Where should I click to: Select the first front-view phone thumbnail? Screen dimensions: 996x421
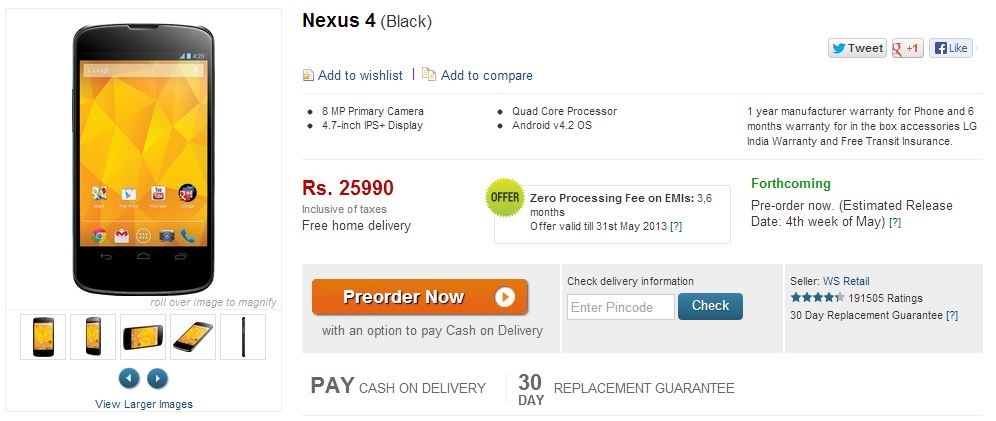[x=43, y=336]
